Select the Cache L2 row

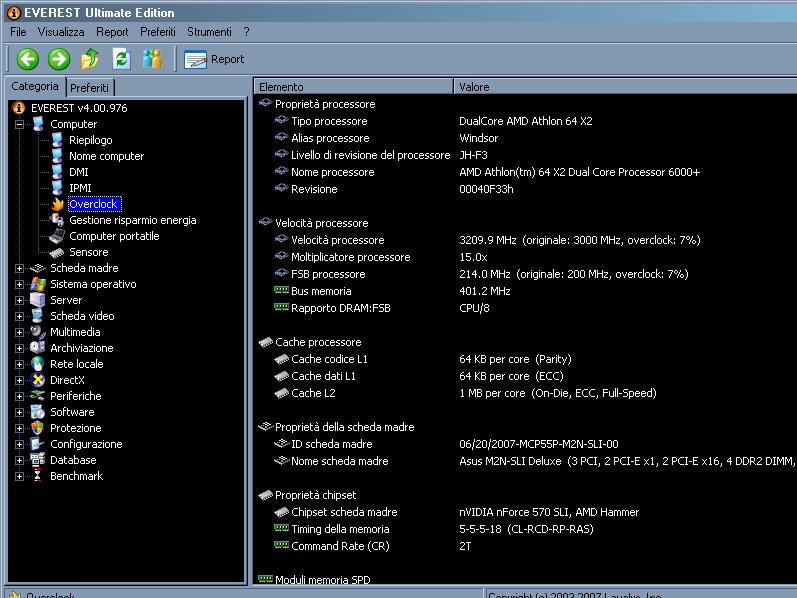pyautogui.click(x=526, y=393)
